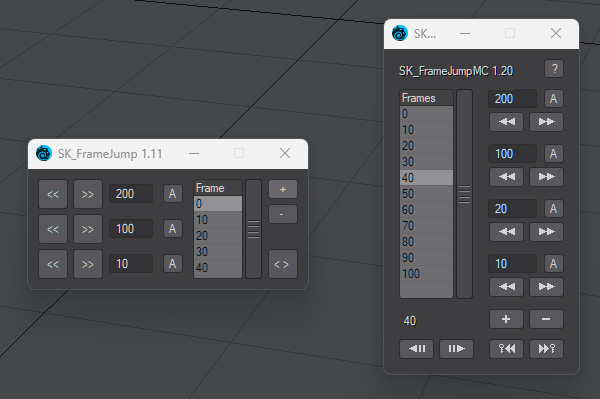Viewport: 600px width, 399px height.
Task: Fast-forward 200 frames in SK_FrameJumpMC
Action: point(546,122)
